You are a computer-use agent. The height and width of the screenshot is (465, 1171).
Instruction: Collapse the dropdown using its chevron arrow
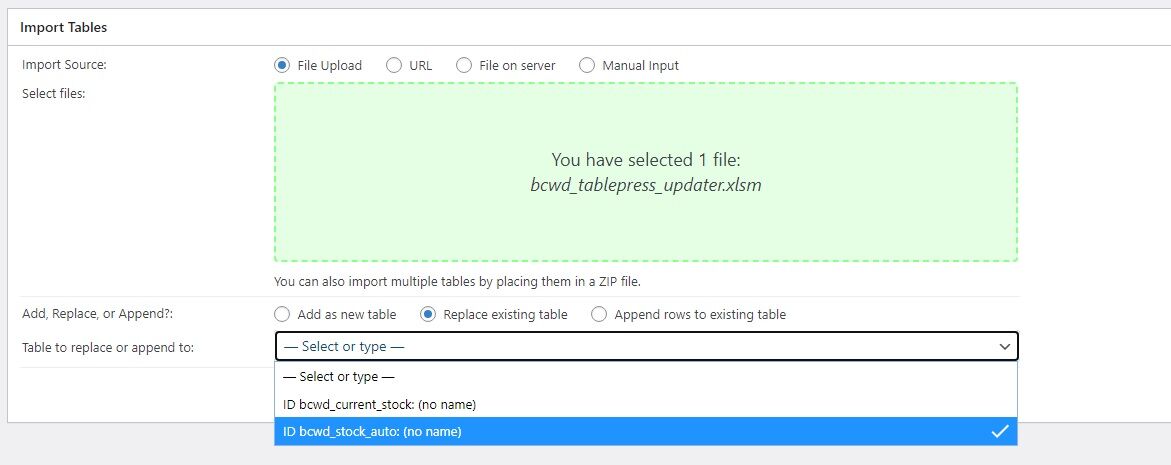click(1004, 346)
